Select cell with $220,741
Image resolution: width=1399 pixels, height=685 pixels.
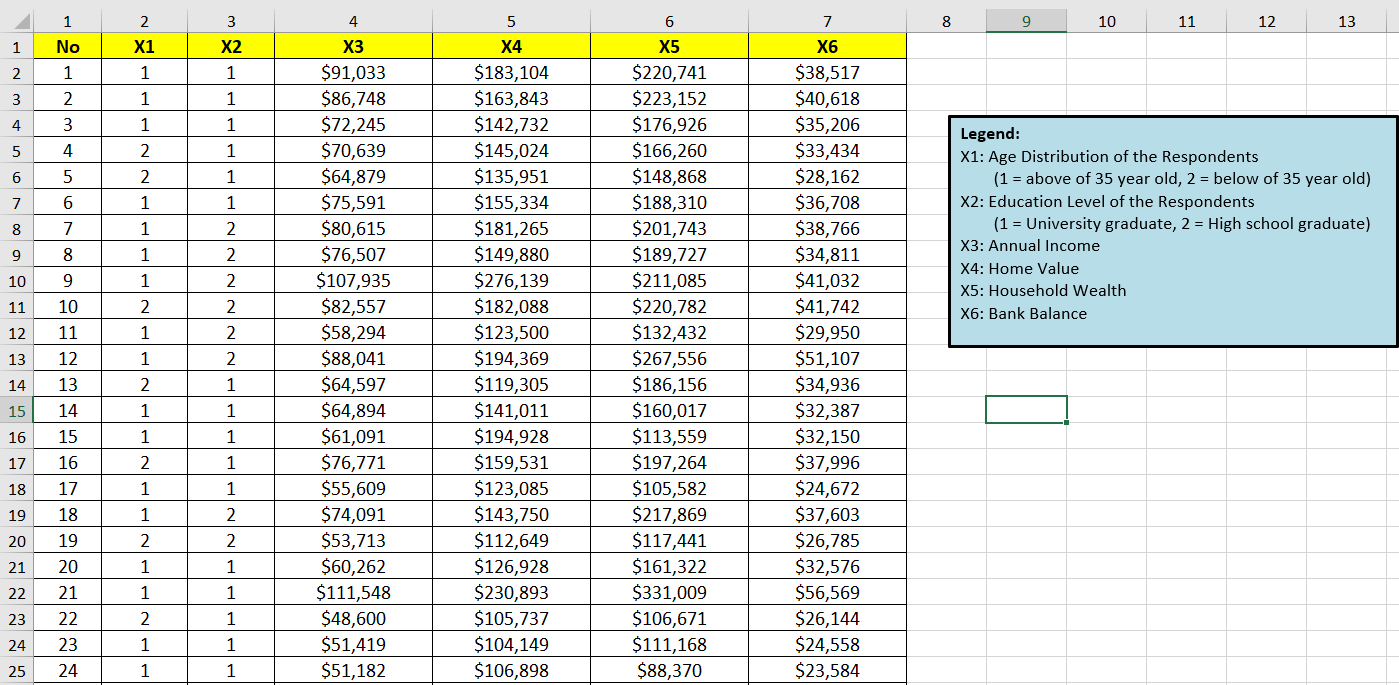669,72
